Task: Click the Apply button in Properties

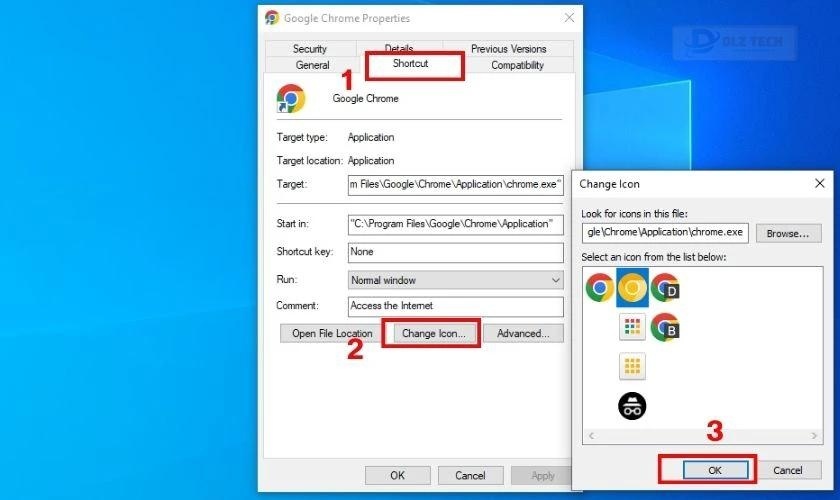Action: (542, 475)
